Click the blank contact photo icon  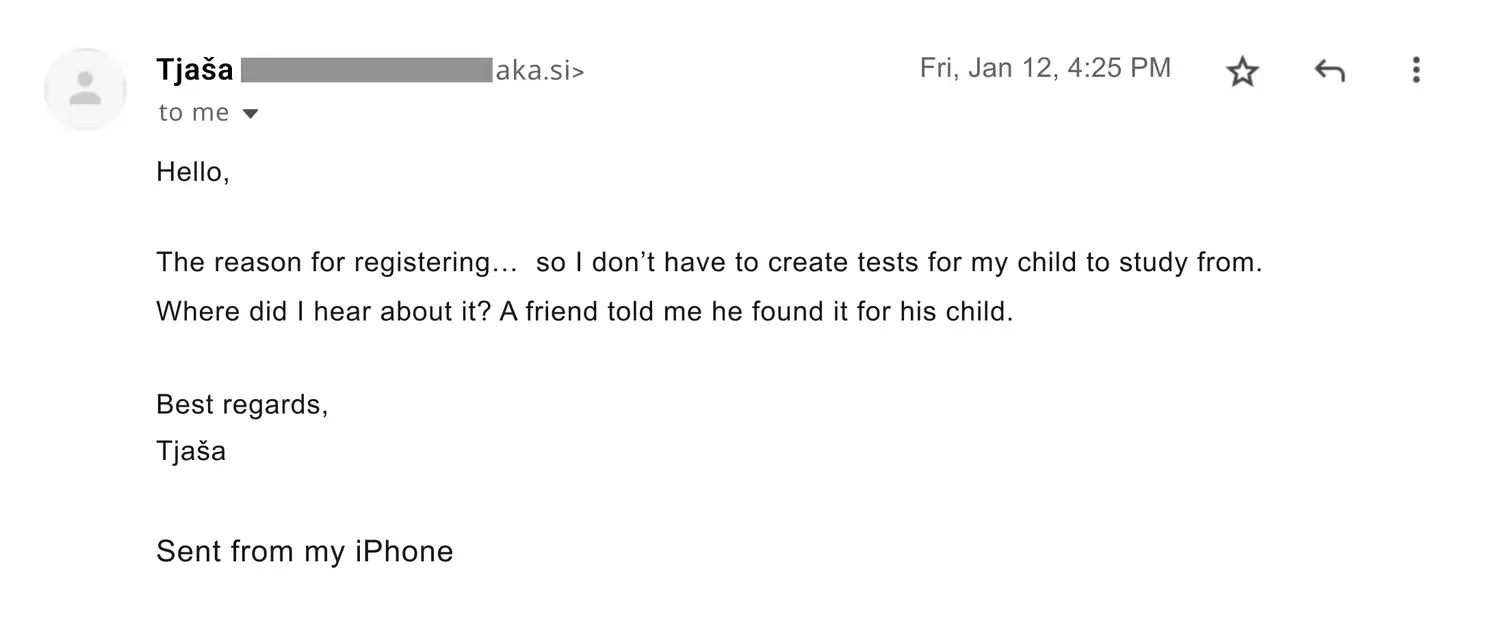tap(85, 88)
